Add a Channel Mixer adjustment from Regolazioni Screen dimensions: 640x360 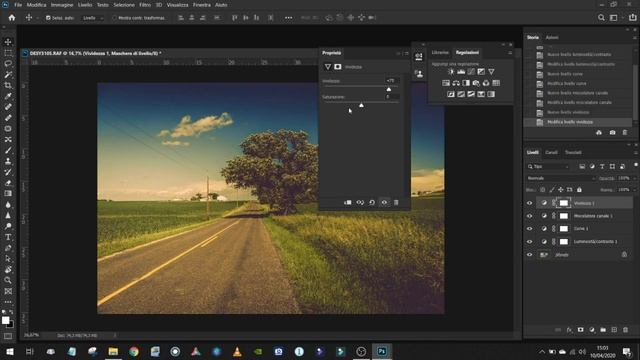pos(486,83)
